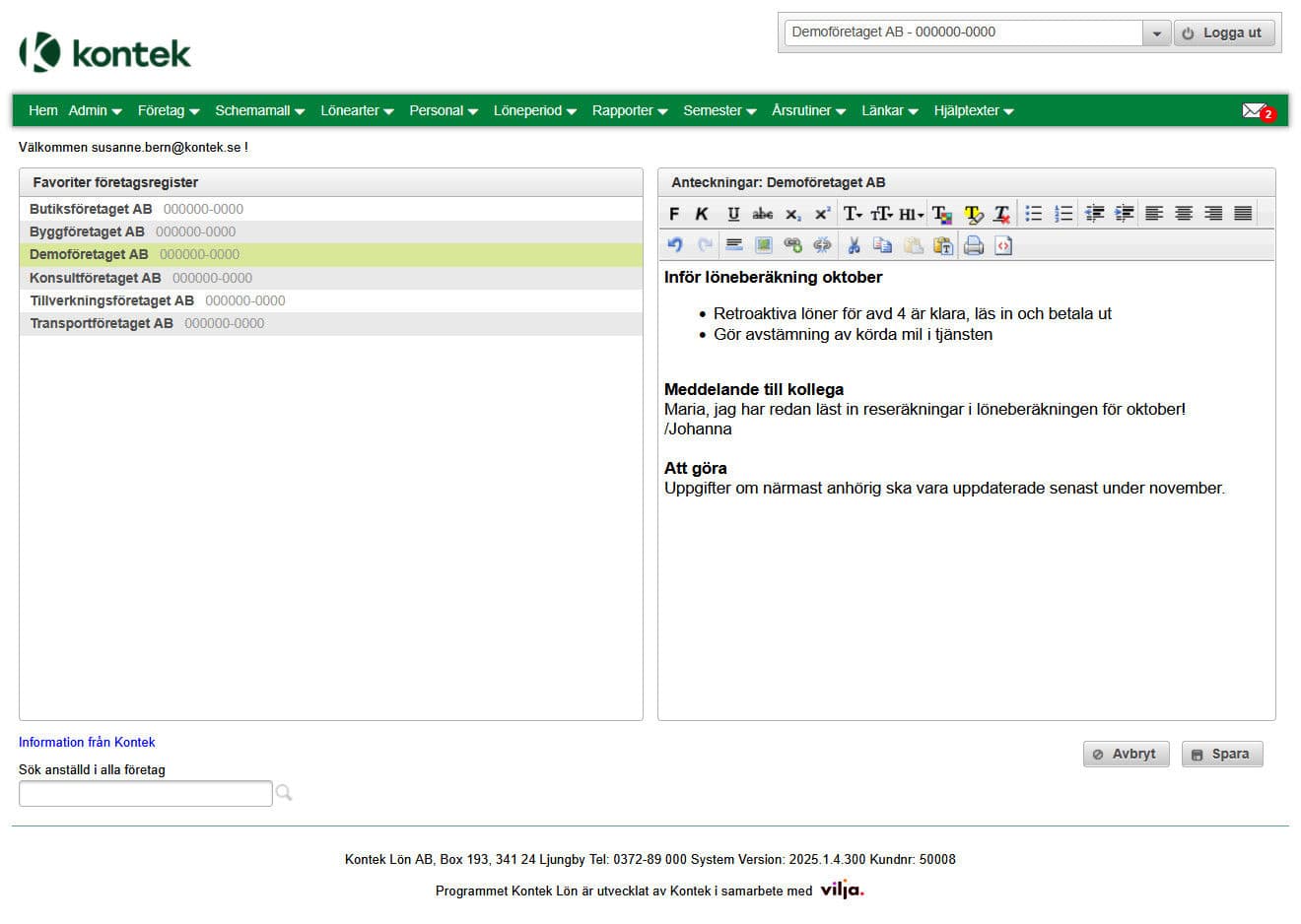Viewport: 1301px width, 924px height.
Task: Redo the last undone edit
Action: (705, 245)
